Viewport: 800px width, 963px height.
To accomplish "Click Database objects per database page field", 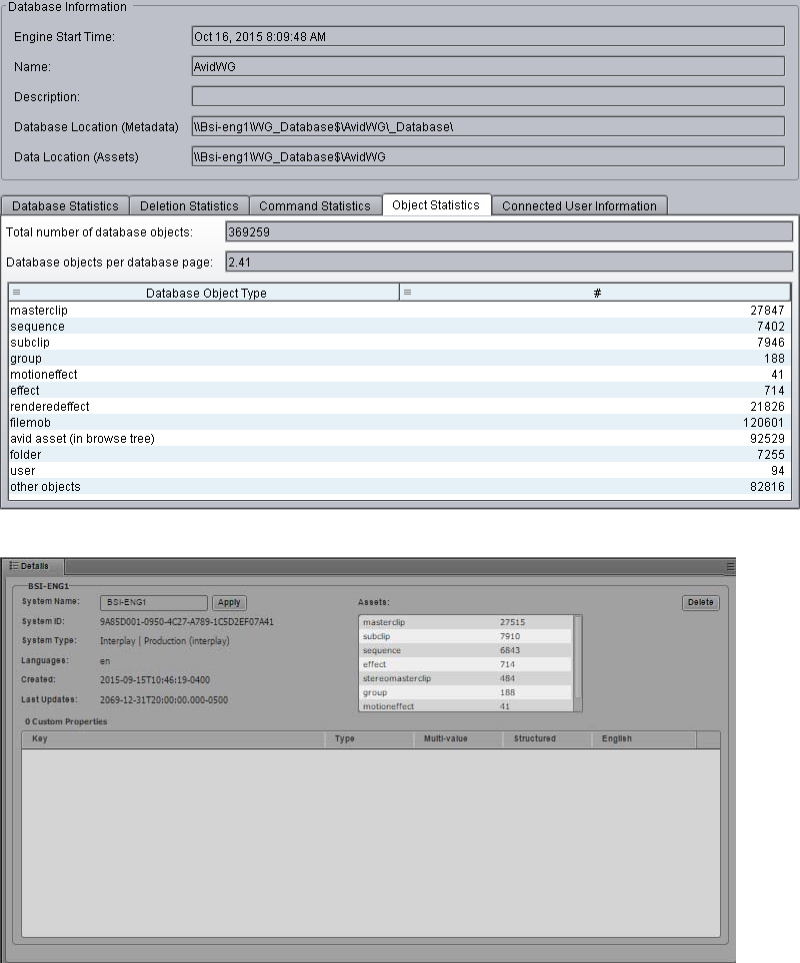I will pyautogui.click(x=509, y=262).
